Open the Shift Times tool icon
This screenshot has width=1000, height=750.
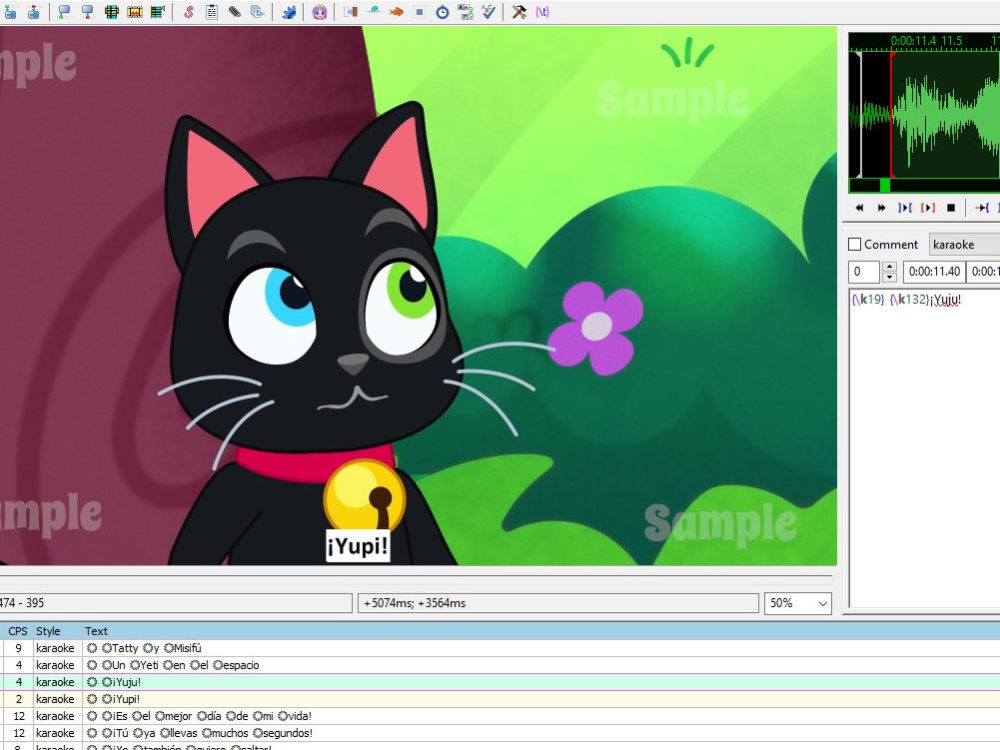[x=350, y=11]
